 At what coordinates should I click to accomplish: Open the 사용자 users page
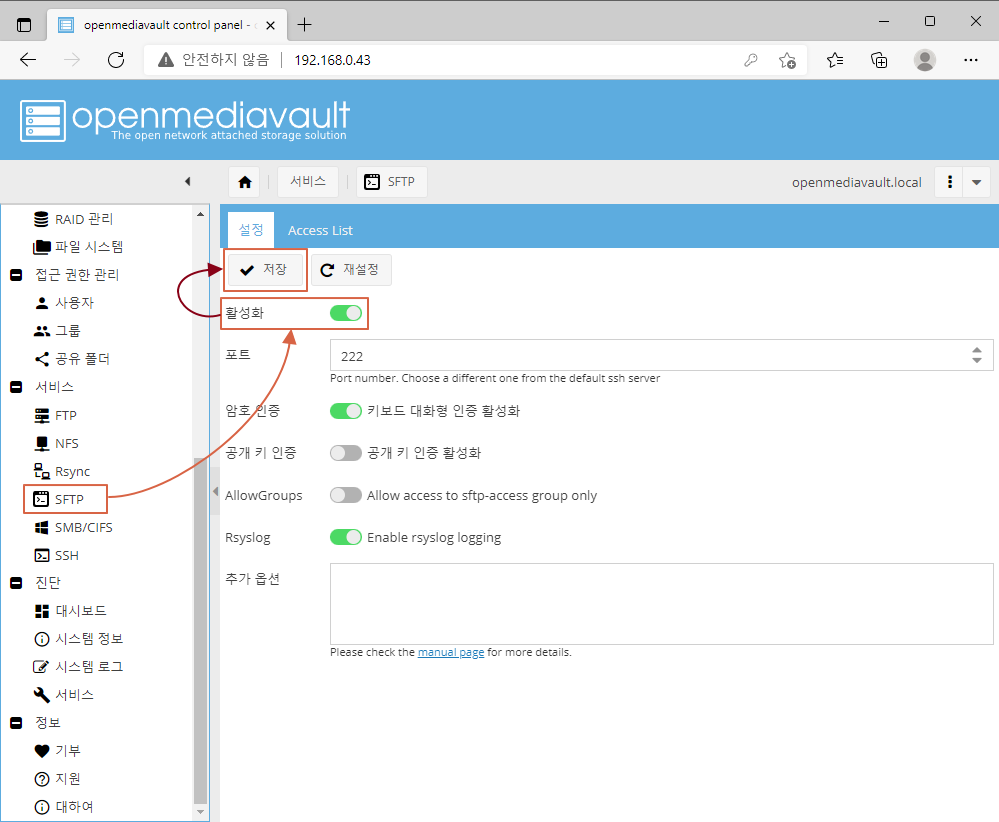pyautogui.click(x=64, y=303)
